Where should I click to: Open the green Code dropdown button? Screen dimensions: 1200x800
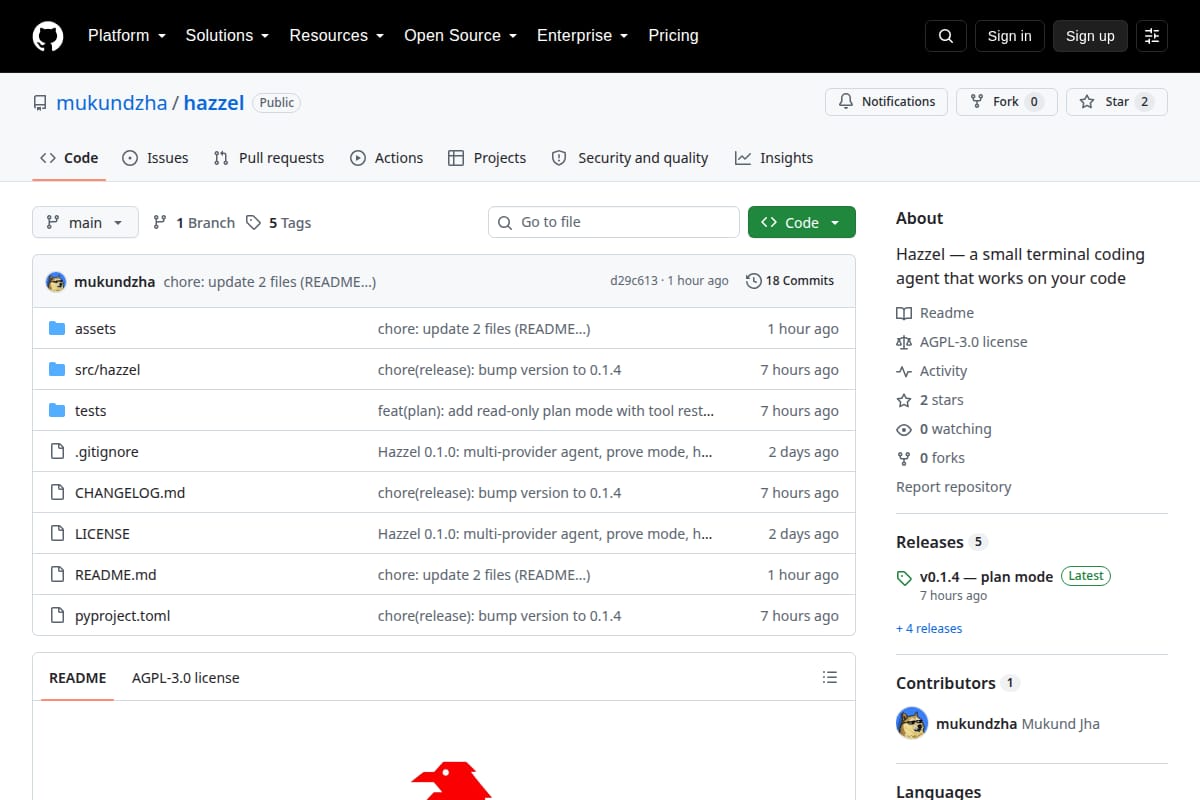click(x=802, y=222)
